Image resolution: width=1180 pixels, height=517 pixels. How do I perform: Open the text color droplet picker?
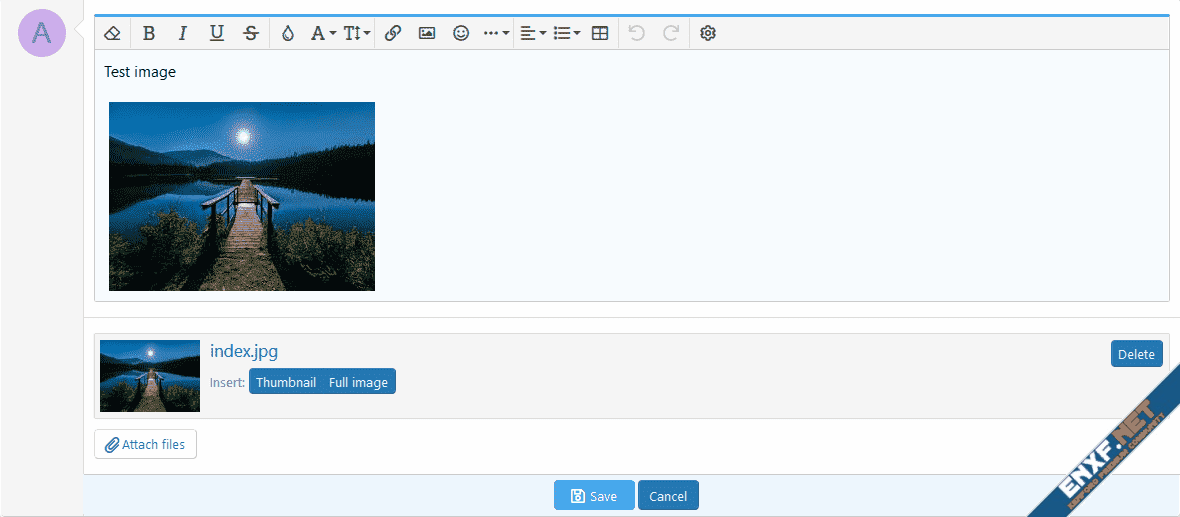coord(288,33)
